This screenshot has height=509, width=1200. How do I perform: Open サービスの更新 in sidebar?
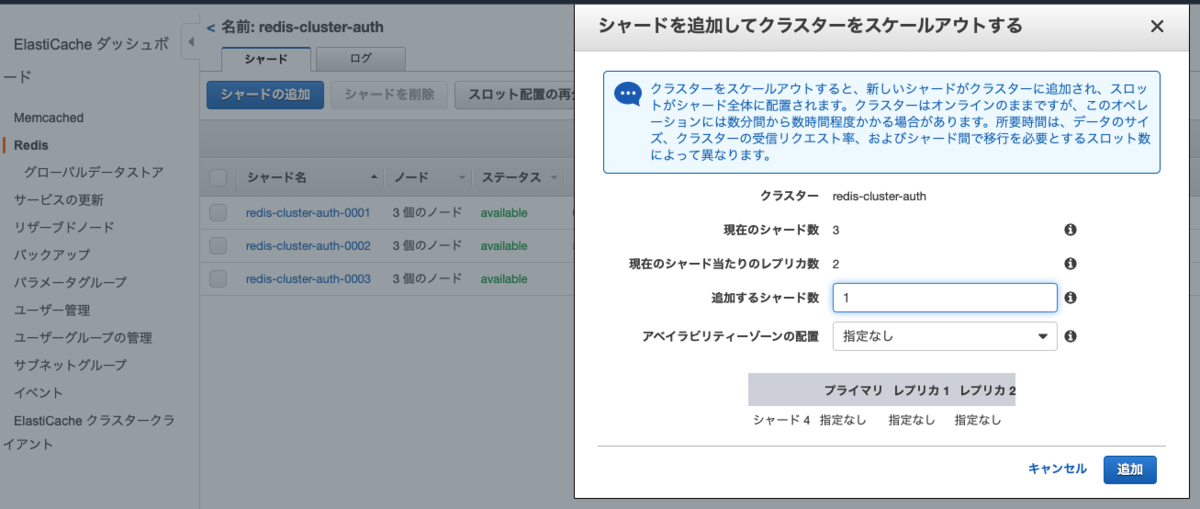click(58, 199)
